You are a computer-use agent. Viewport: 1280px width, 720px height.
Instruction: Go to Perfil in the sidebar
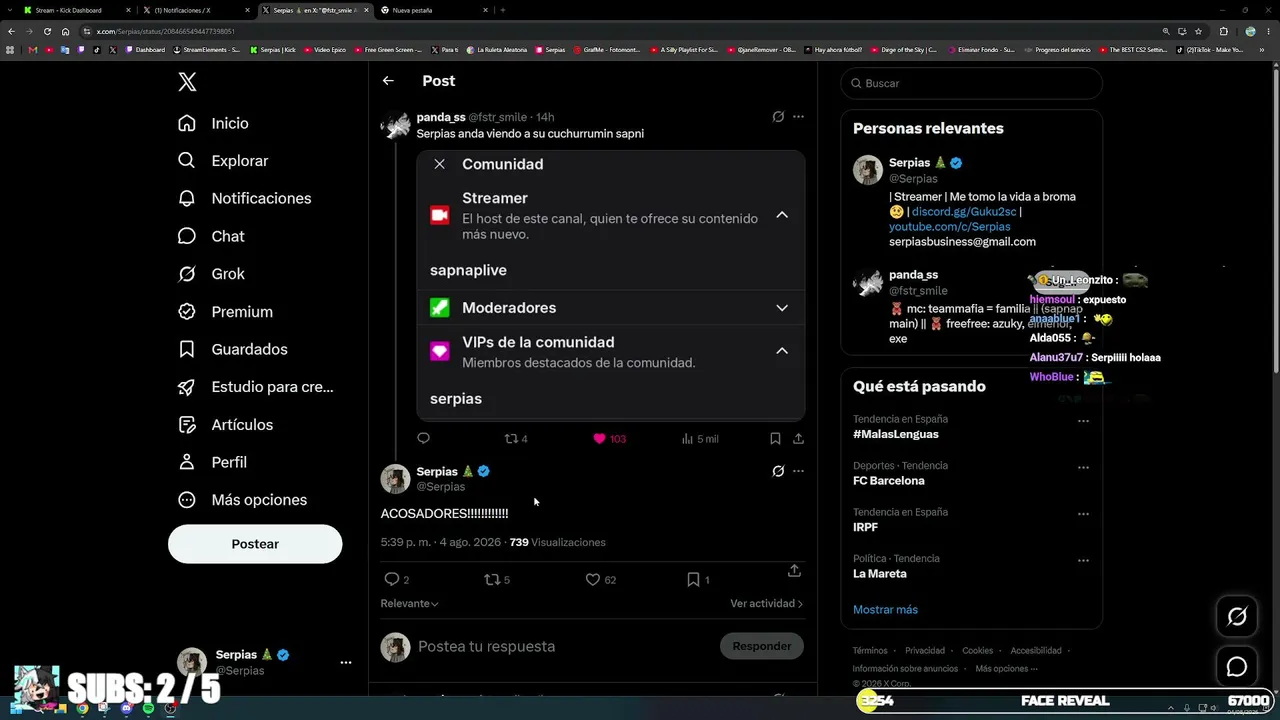(x=212, y=462)
